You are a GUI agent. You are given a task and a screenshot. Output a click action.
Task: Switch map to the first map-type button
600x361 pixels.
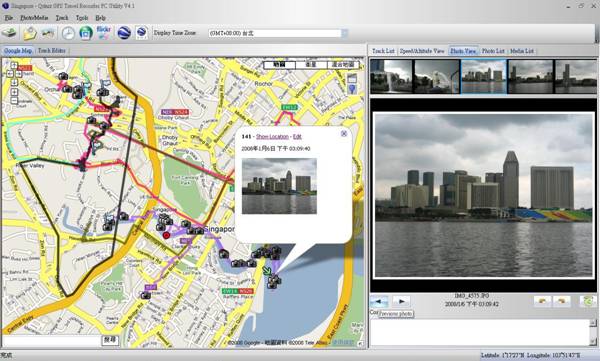[280, 65]
